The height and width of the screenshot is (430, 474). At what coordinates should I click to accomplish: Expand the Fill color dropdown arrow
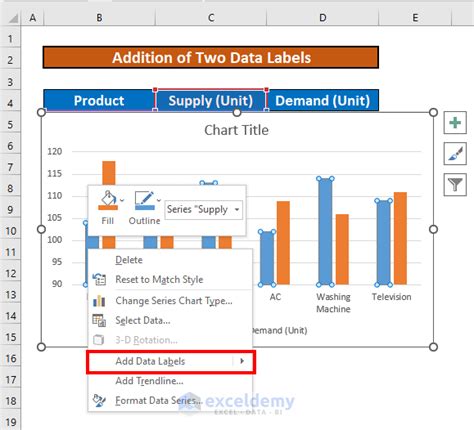(x=122, y=200)
